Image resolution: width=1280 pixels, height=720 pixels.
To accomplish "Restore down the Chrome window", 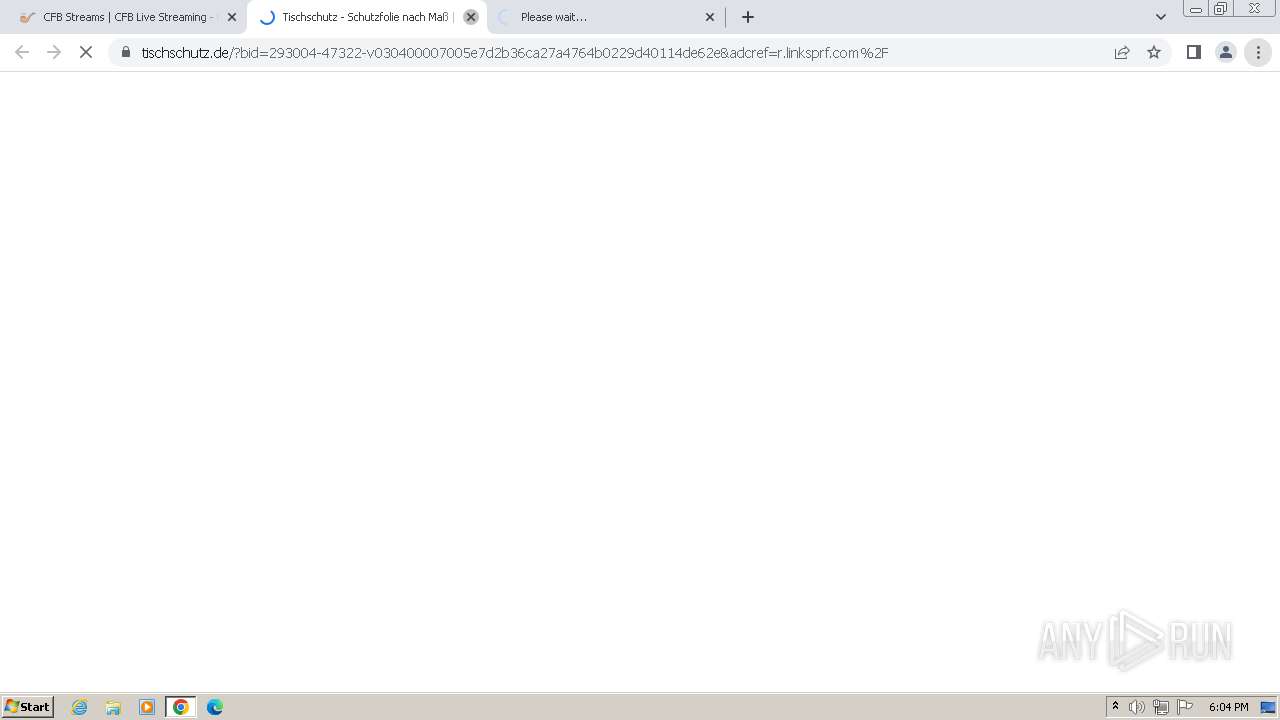I will (1221, 9).
